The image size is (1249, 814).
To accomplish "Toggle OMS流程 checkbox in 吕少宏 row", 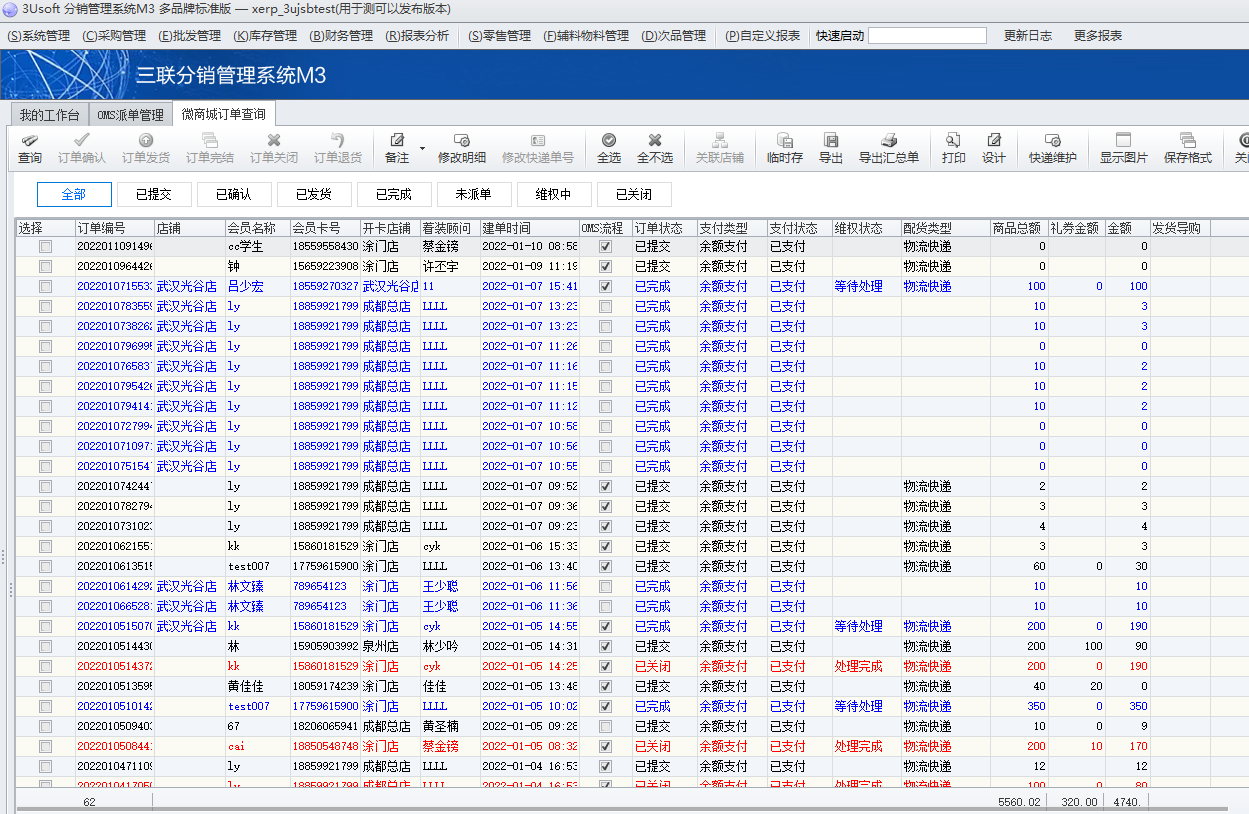I will [x=605, y=286].
